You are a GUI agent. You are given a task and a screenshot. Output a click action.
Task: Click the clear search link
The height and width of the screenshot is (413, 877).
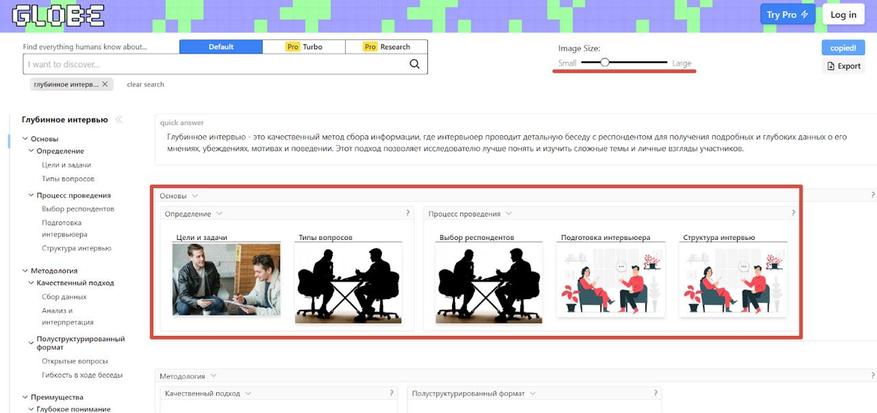coord(145,85)
